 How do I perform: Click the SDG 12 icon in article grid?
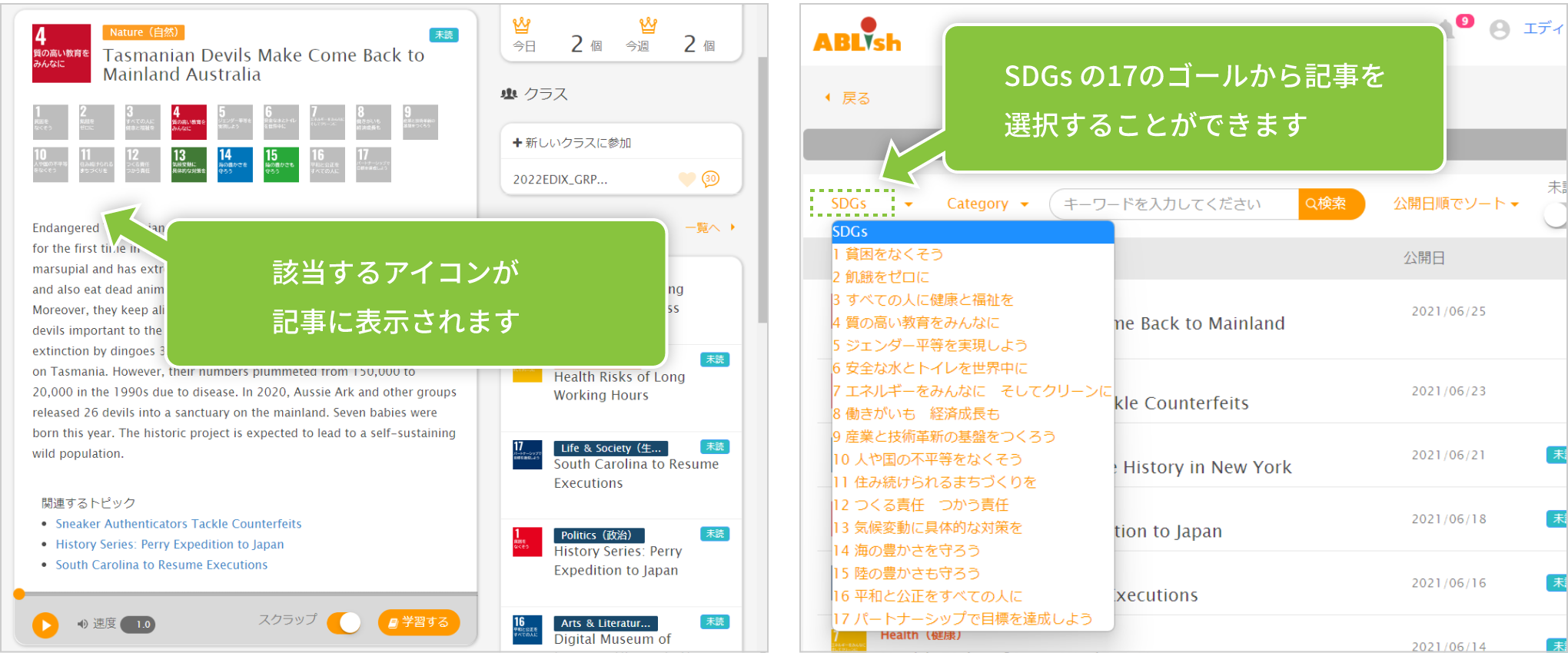[x=143, y=164]
